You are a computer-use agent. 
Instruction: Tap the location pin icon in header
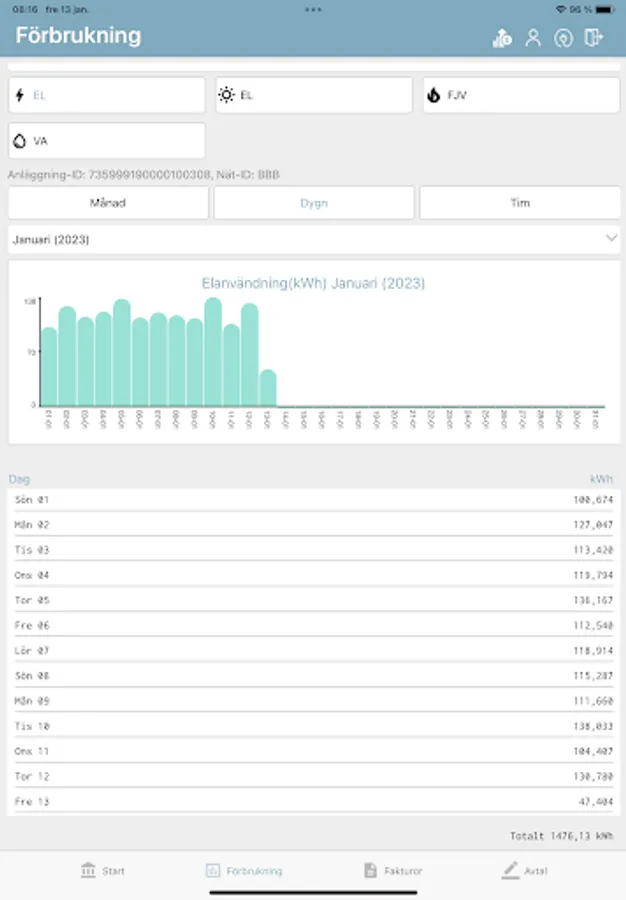point(563,38)
